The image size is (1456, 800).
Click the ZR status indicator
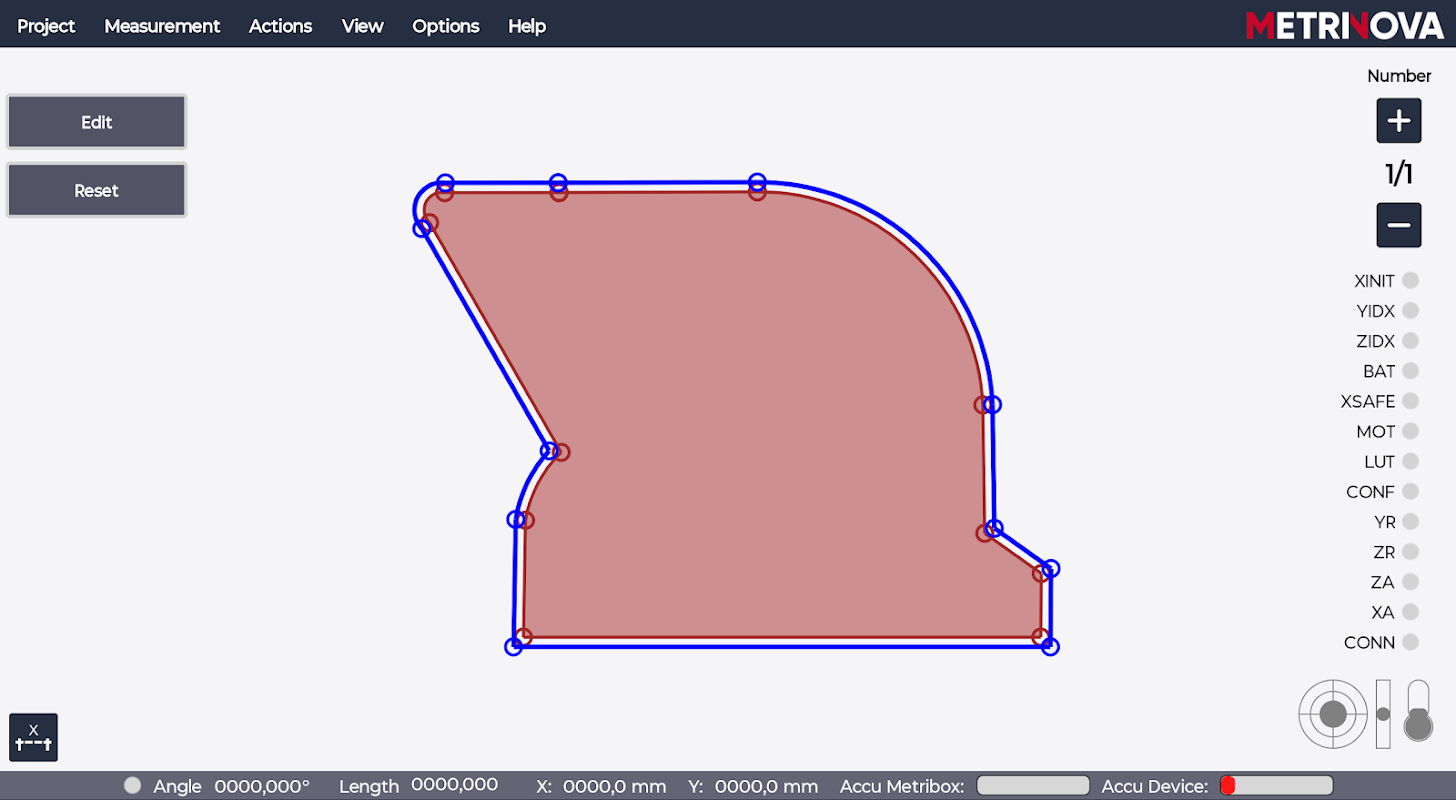1410,551
